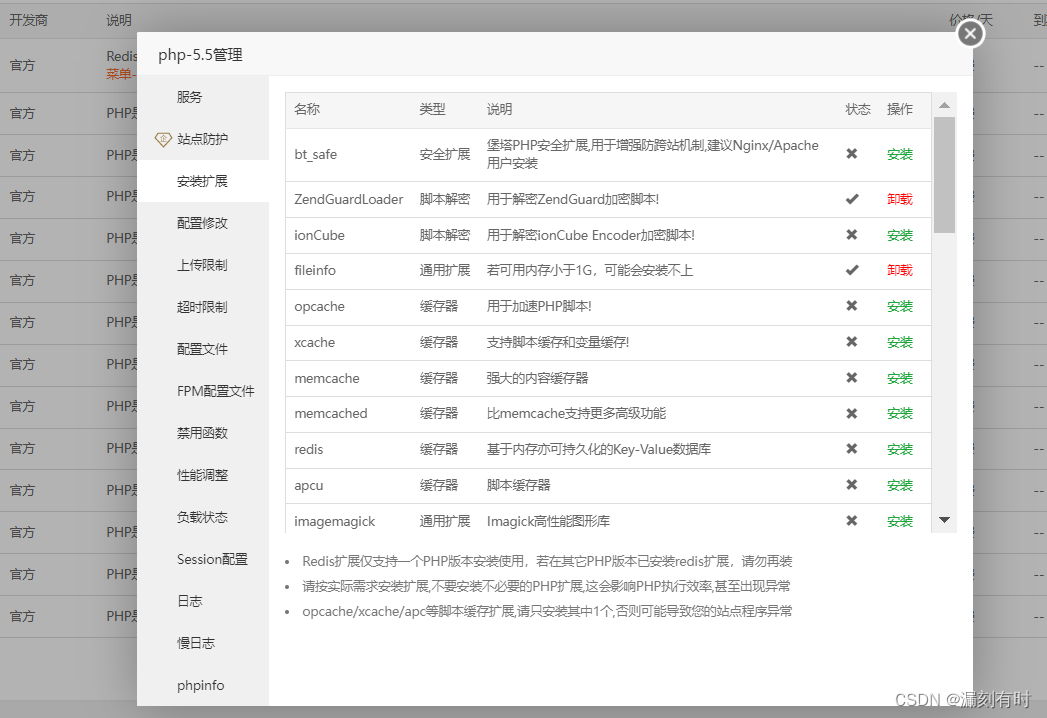The height and width of the screenshot is (718, 1047).
Task: Install the ionCube decoder extension
Action: tap(898, 234)
